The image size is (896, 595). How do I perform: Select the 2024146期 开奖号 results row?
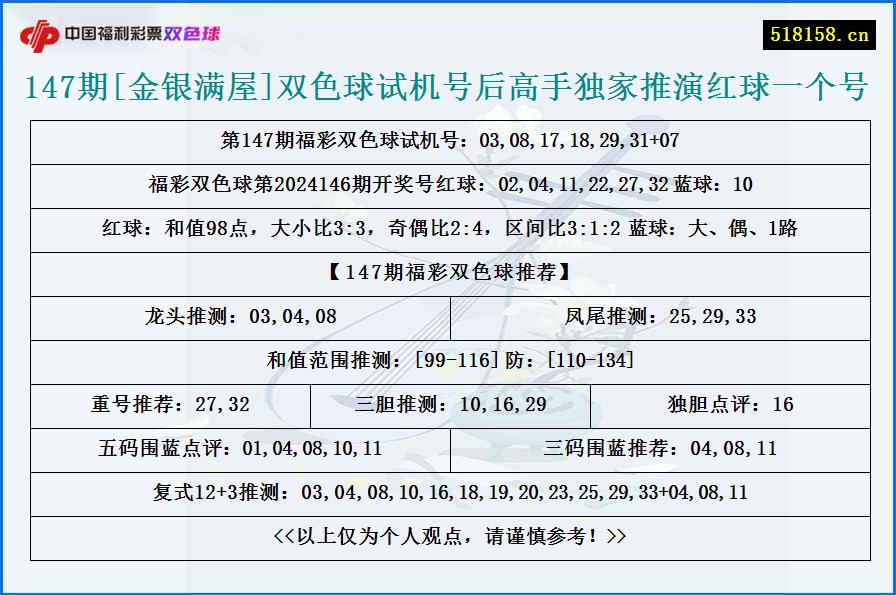448,186
